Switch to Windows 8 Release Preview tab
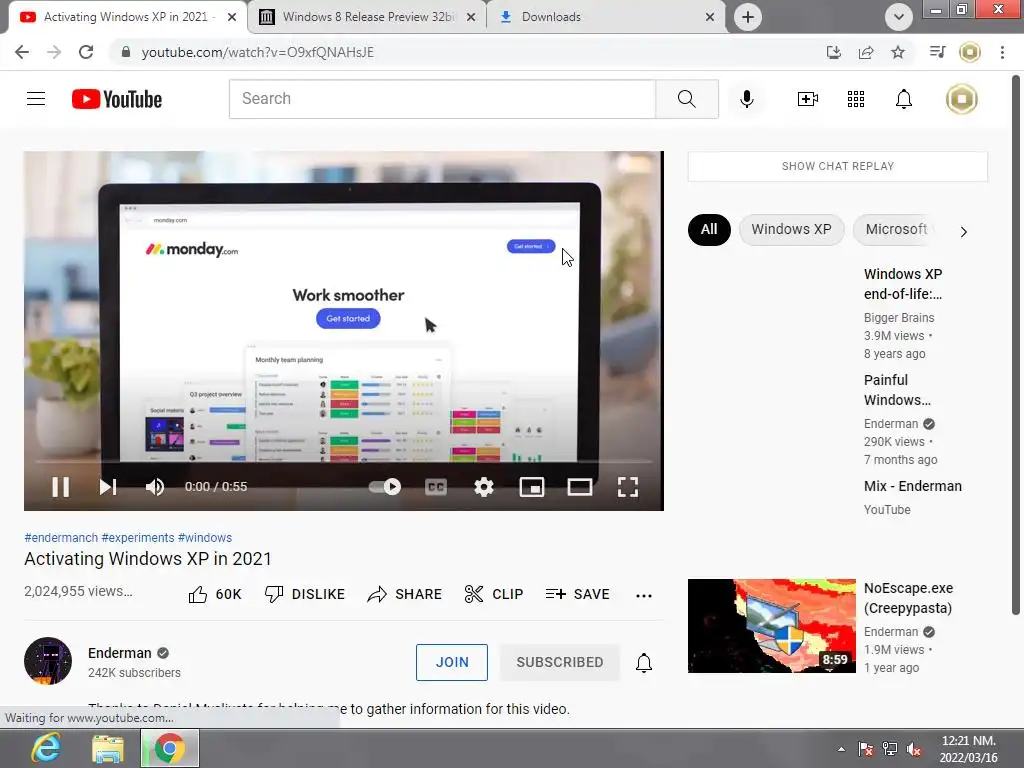This screenshot has height=768, width=1024. 367,17
